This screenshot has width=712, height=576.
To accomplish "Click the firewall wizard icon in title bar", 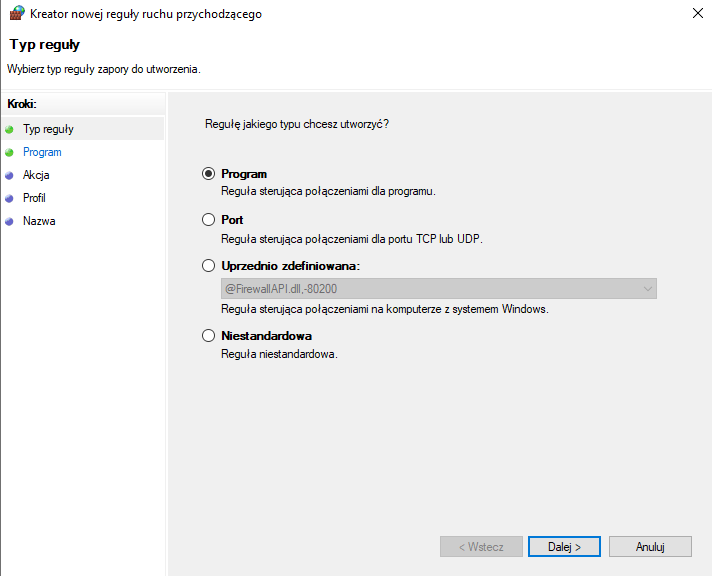I will 17,14.
